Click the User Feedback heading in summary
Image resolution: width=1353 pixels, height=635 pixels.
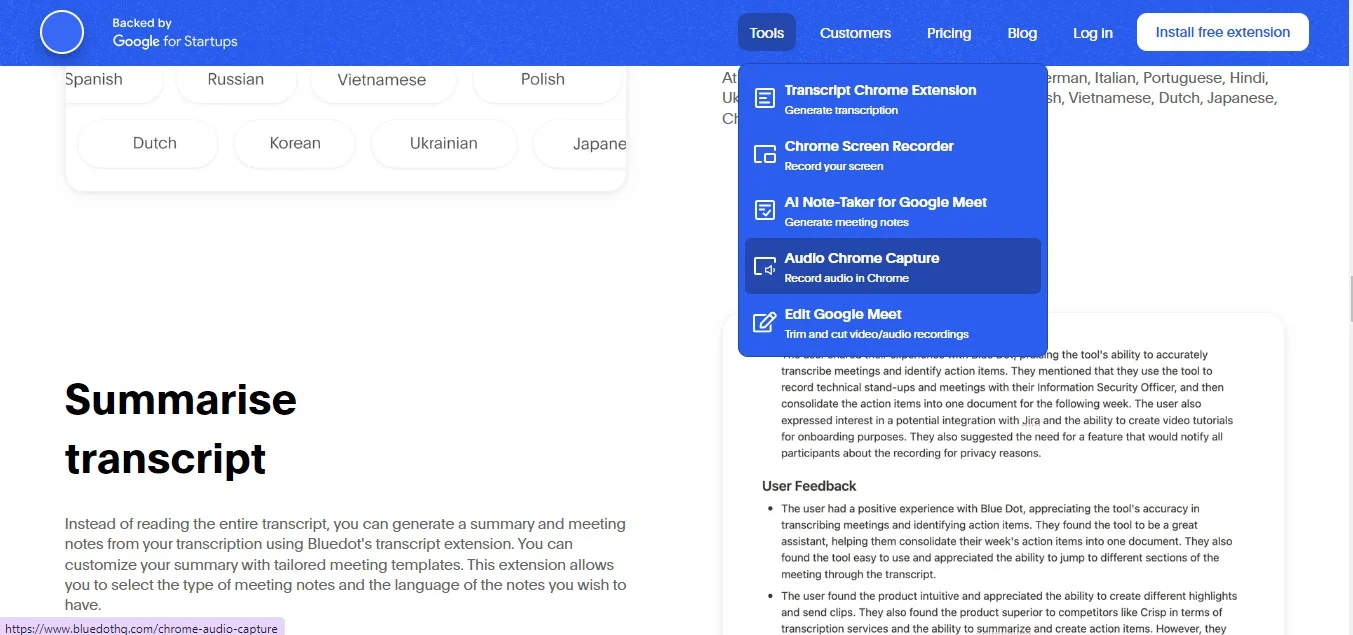[809, 486]
